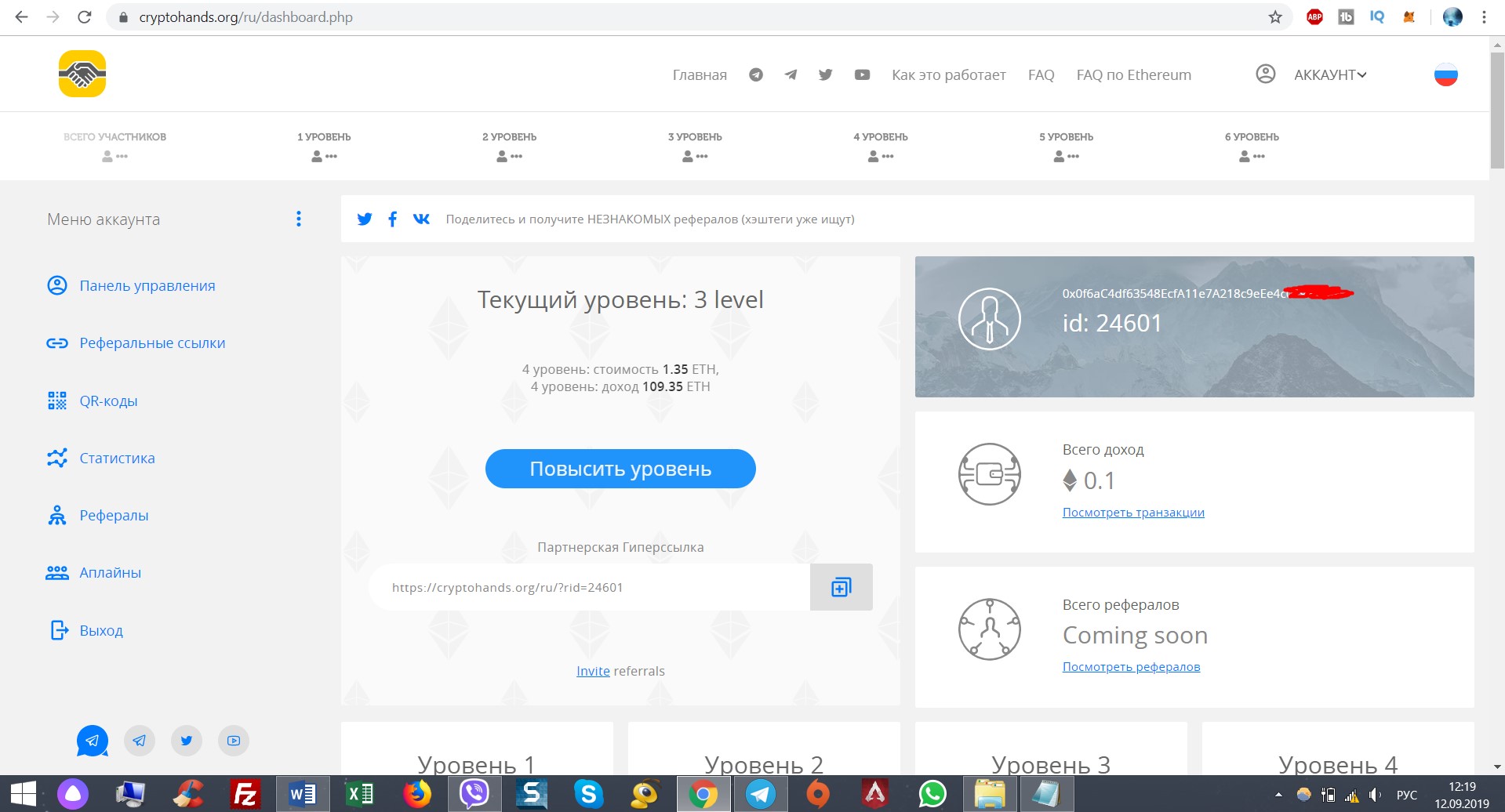Open Реферальные ссылки in the sidebar menu
The width and height of the screenshot is (1505, 812).
[x=152, y=343]
